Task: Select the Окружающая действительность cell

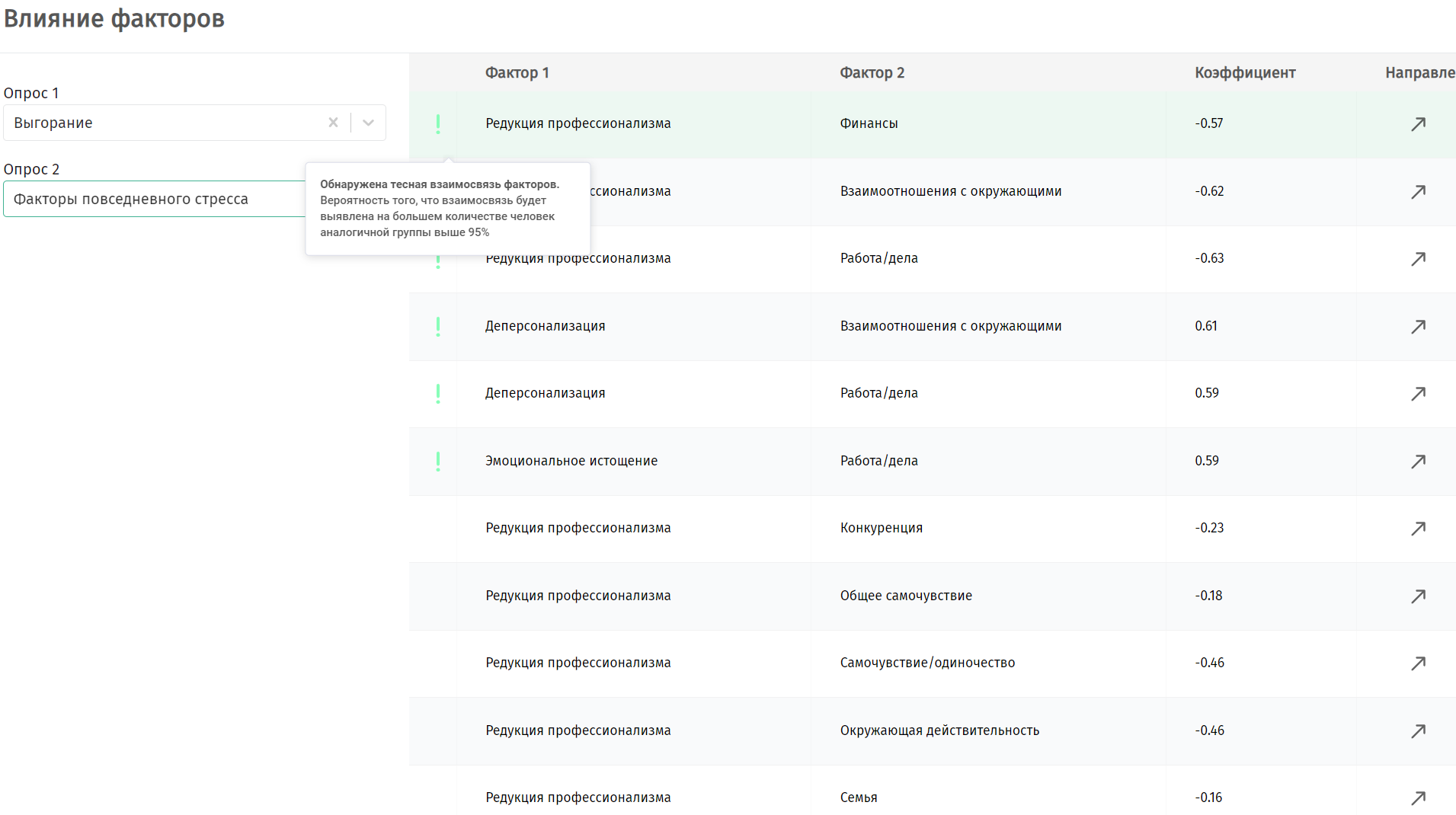Action: (x=939, y=730)
